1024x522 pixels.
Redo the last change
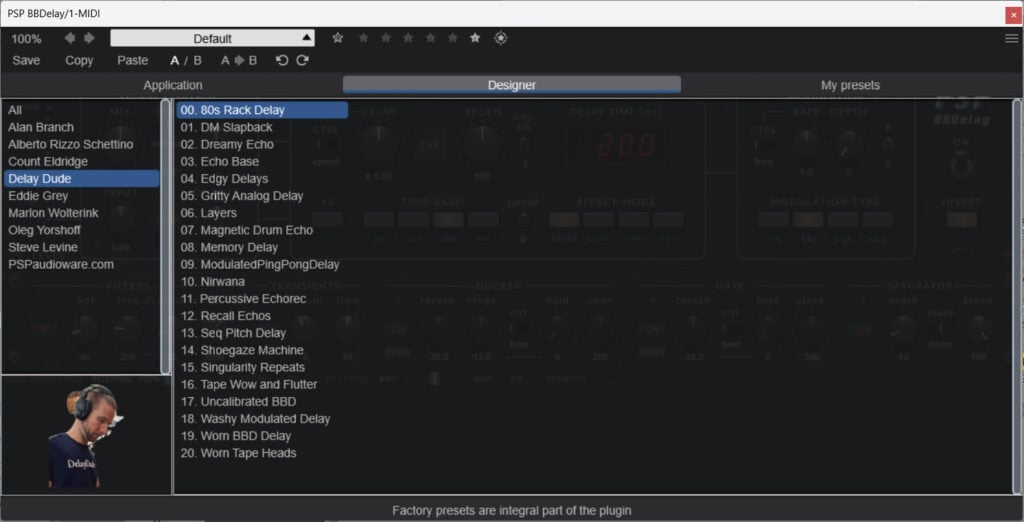click(x=302, y=60)
